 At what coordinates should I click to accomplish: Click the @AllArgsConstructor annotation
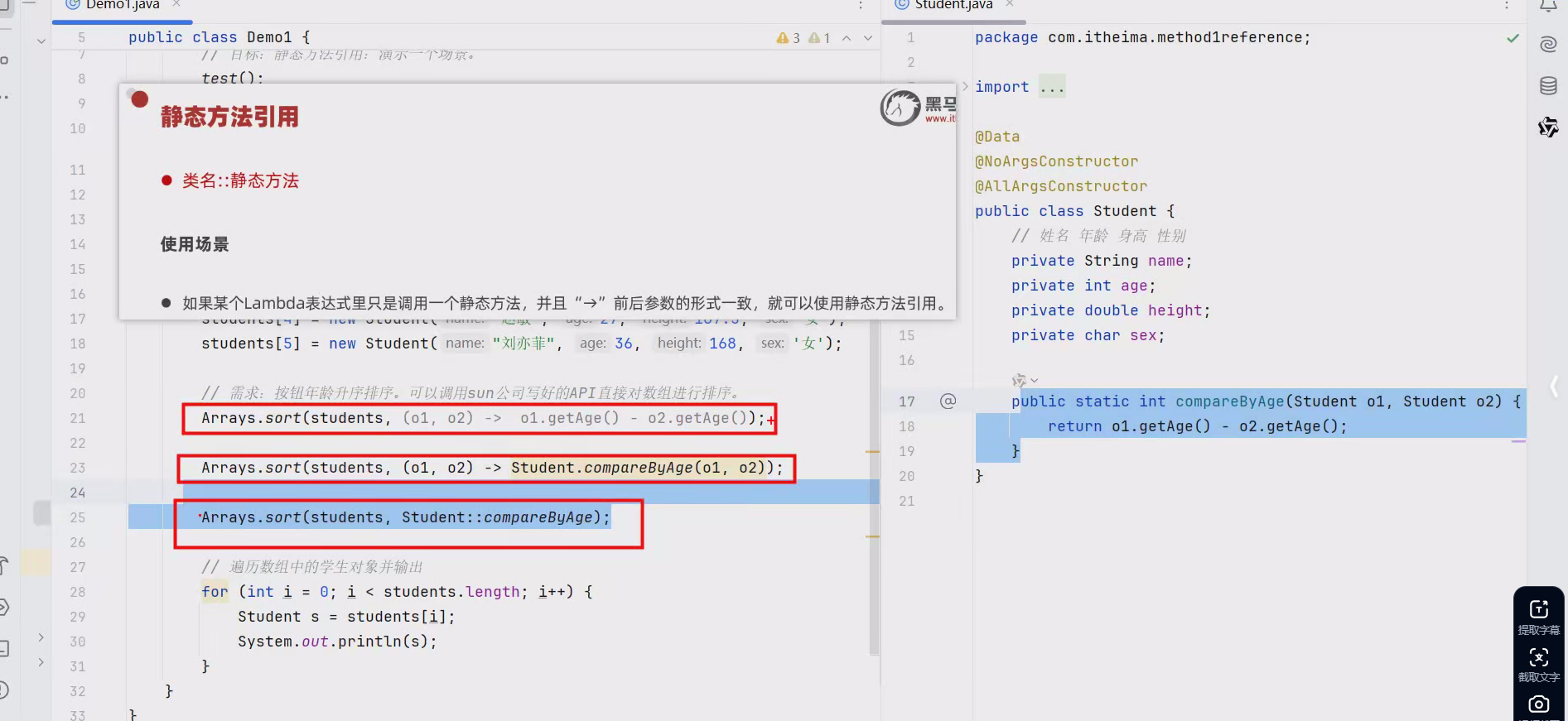(1061, 186)
